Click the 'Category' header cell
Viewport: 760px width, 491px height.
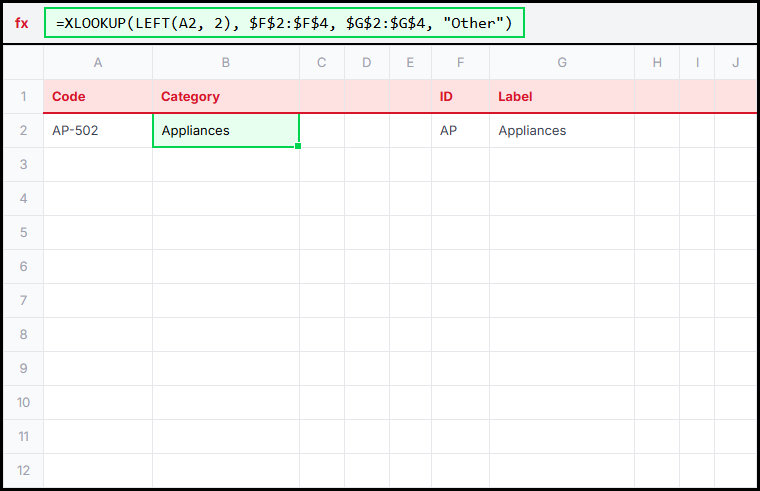pos(226,96)
